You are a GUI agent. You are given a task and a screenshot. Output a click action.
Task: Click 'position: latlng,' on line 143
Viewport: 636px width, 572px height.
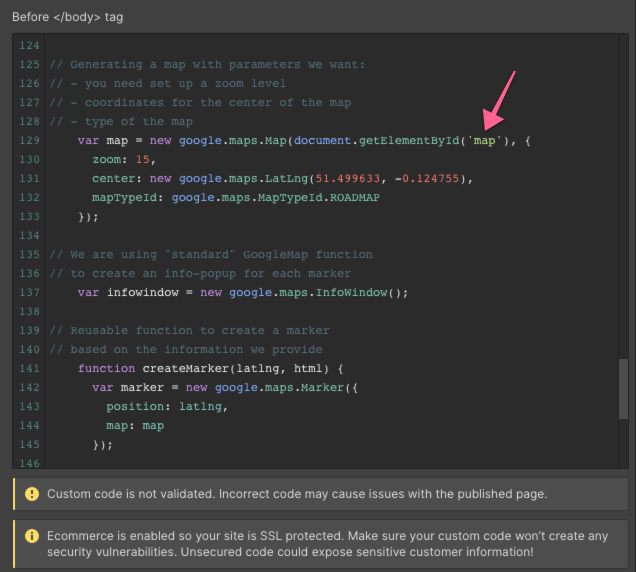click(167, 406)
